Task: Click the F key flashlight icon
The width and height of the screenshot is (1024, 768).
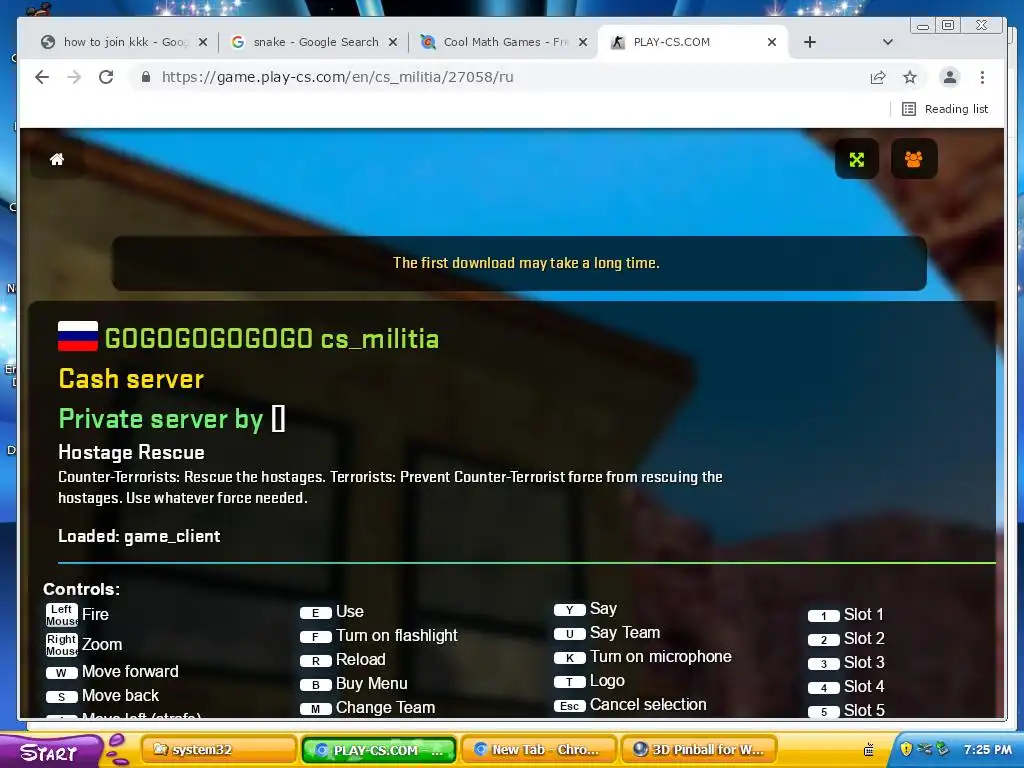Action: (x=316, y=637)
